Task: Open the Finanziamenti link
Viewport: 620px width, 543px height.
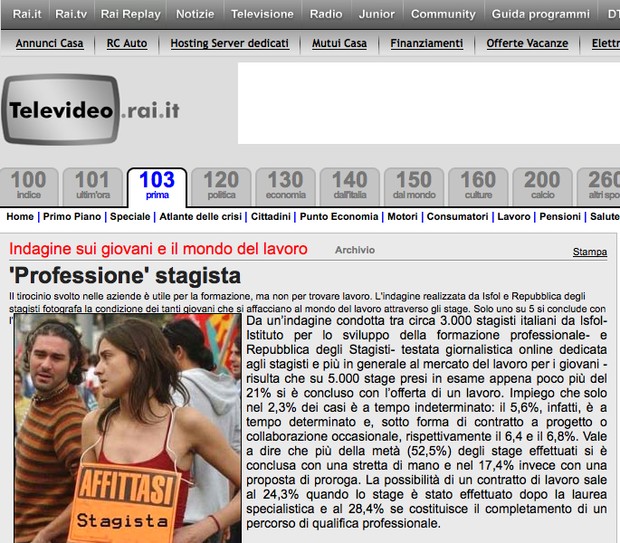Action: pyautogui.click(x=427, y=43)
